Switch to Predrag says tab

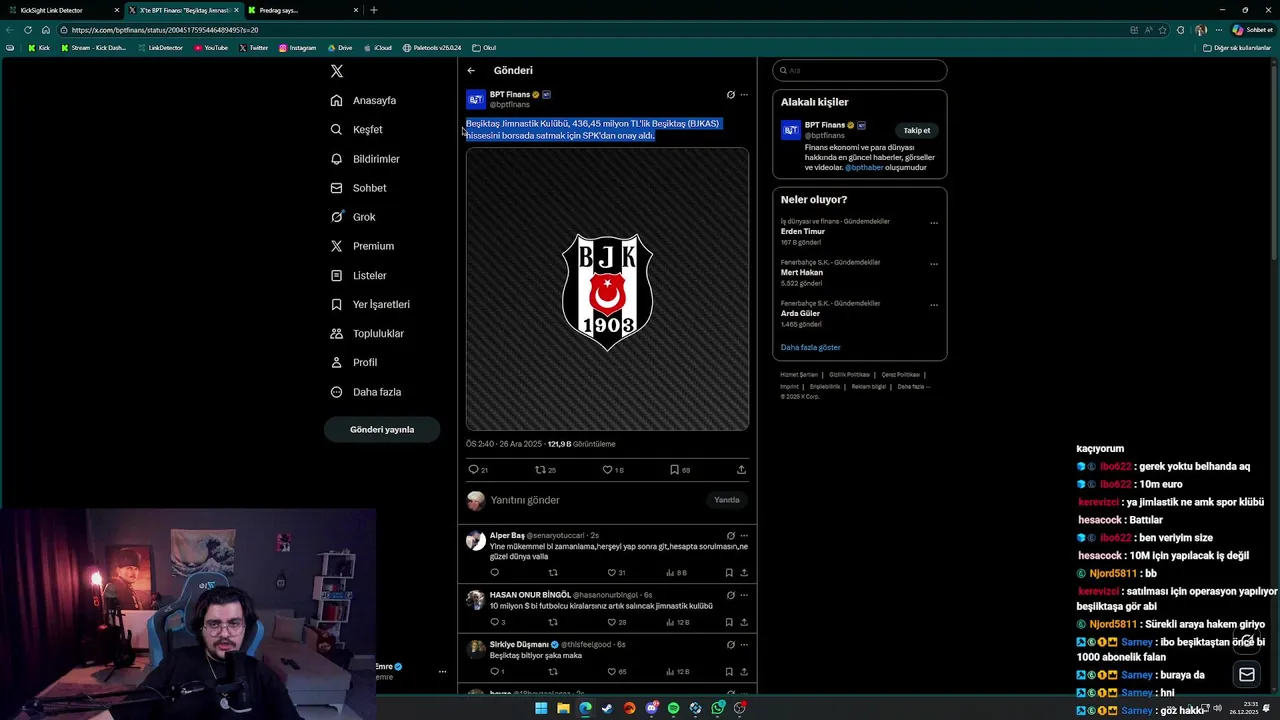[303, 10]
